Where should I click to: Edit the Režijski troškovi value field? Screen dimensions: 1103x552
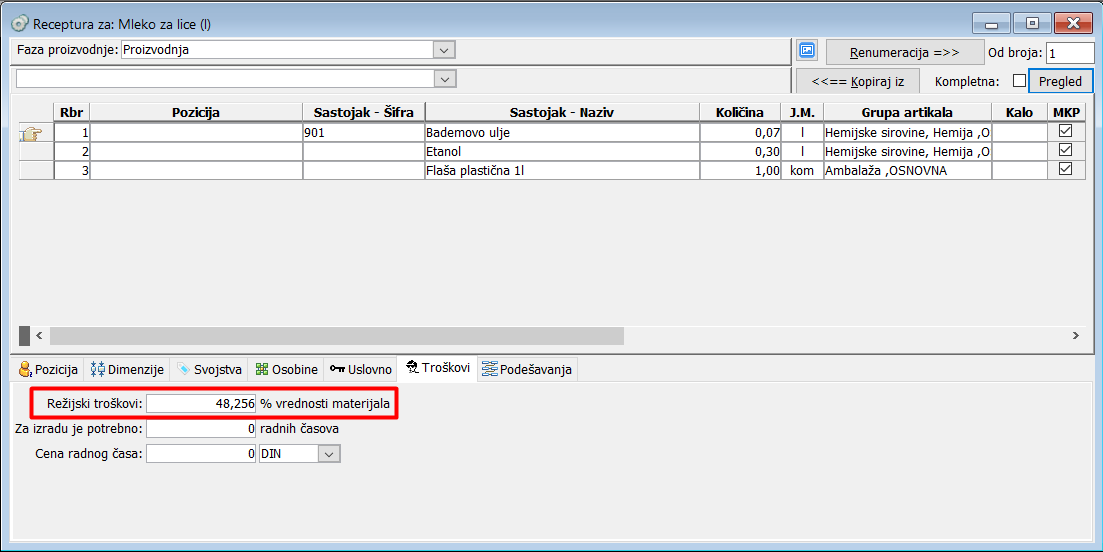(201, 404)
